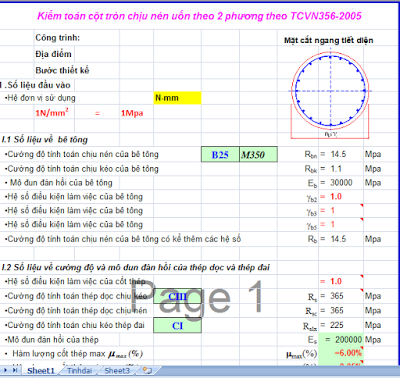
Task: Click the Insert Worksheet icon after Sheet3
Action: pyautogui.click(x=147, y=370)
